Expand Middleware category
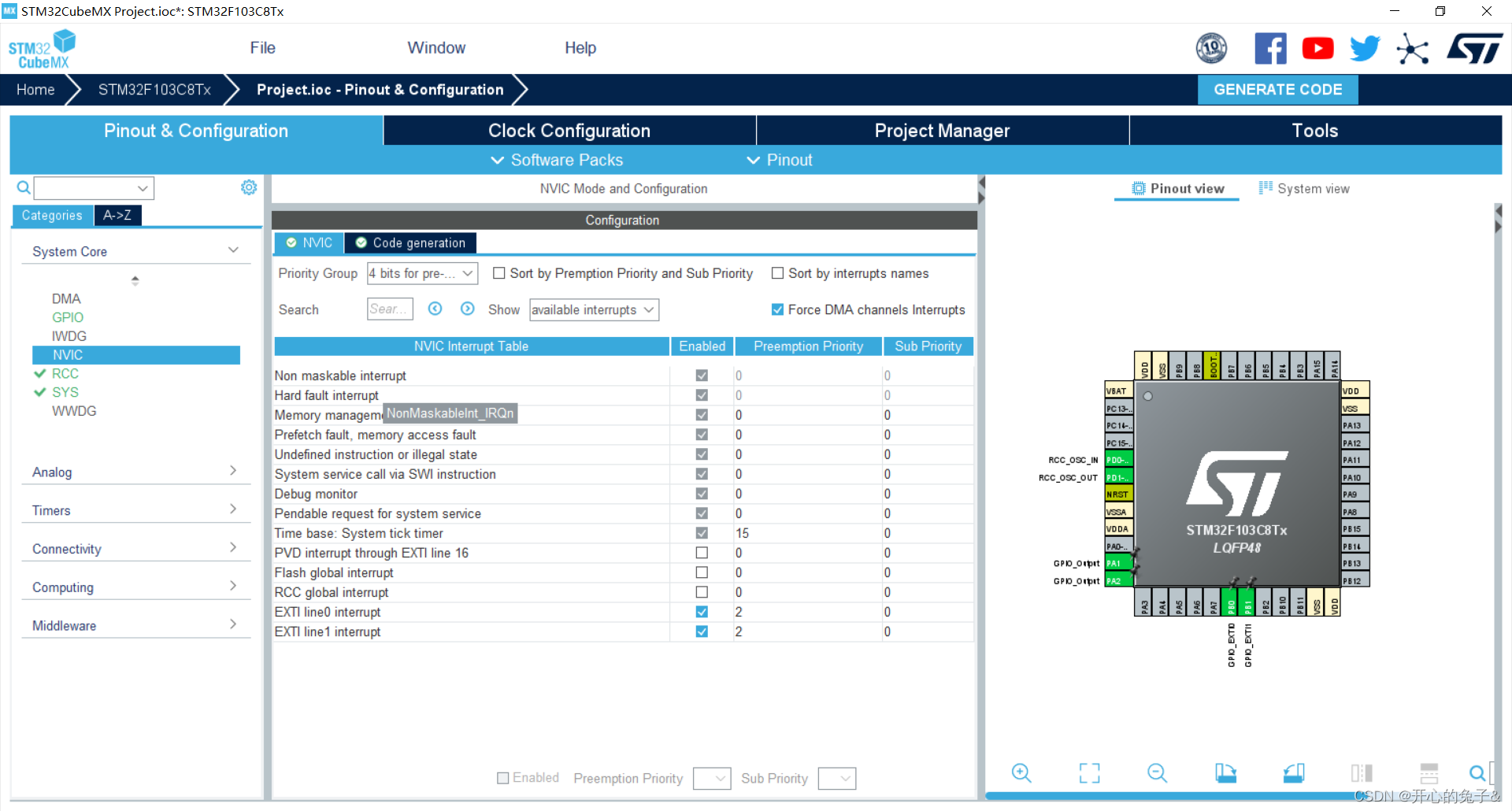1512x811 pixels. point(233,624)
